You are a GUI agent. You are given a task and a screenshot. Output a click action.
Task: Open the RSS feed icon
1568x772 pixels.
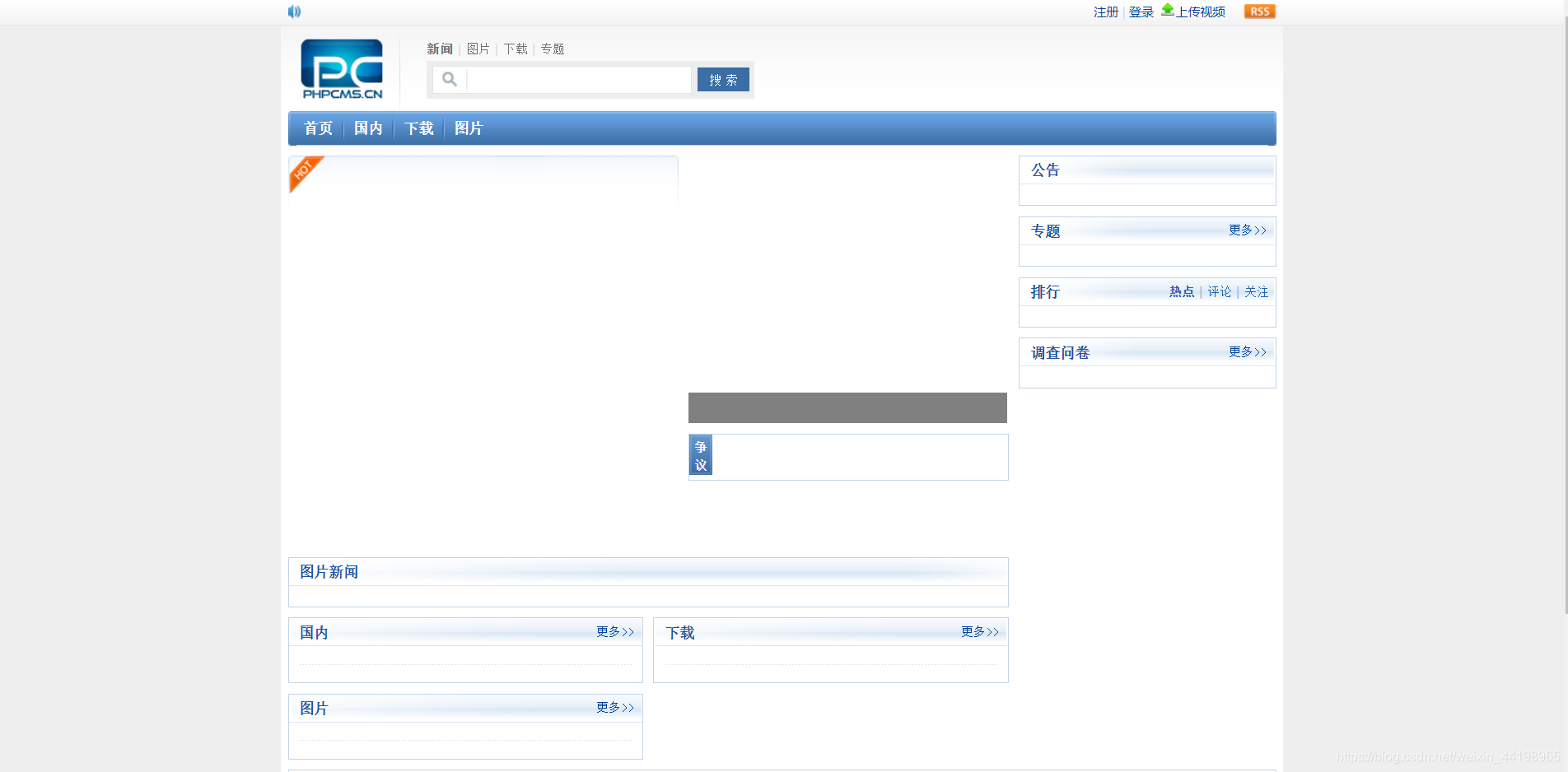(1258, 11)
